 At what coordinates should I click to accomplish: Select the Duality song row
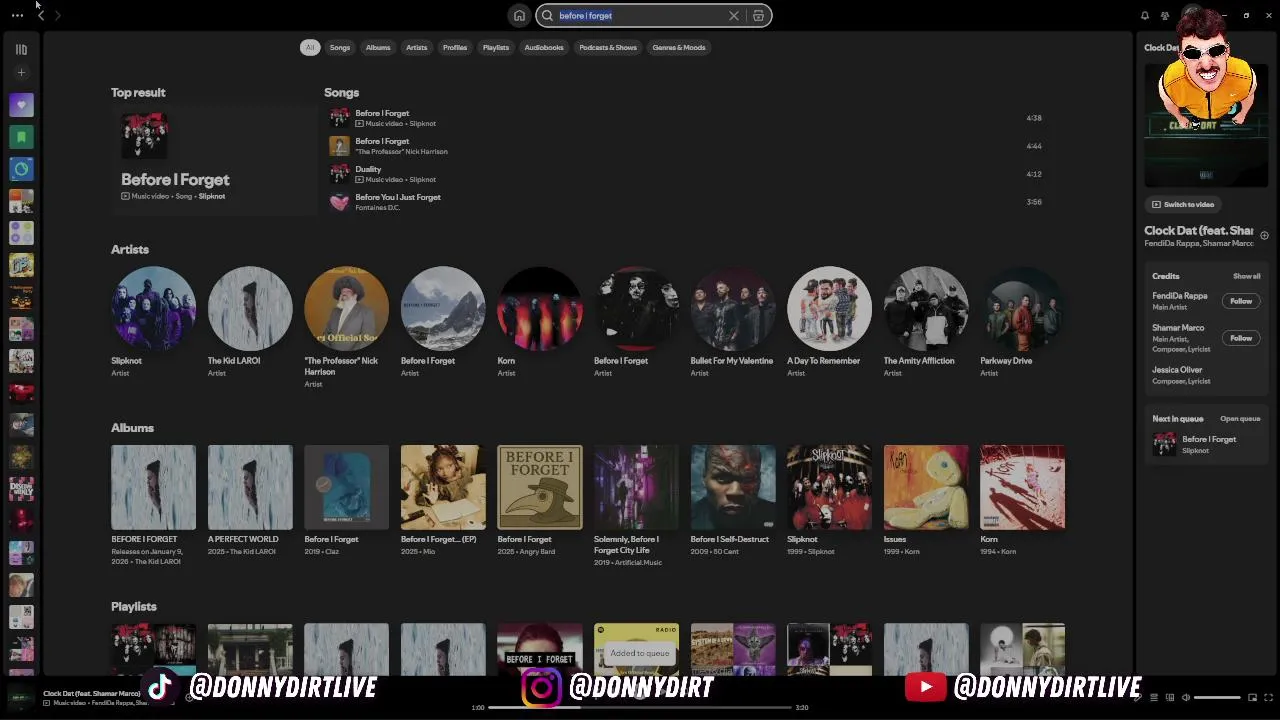(685, 174)
